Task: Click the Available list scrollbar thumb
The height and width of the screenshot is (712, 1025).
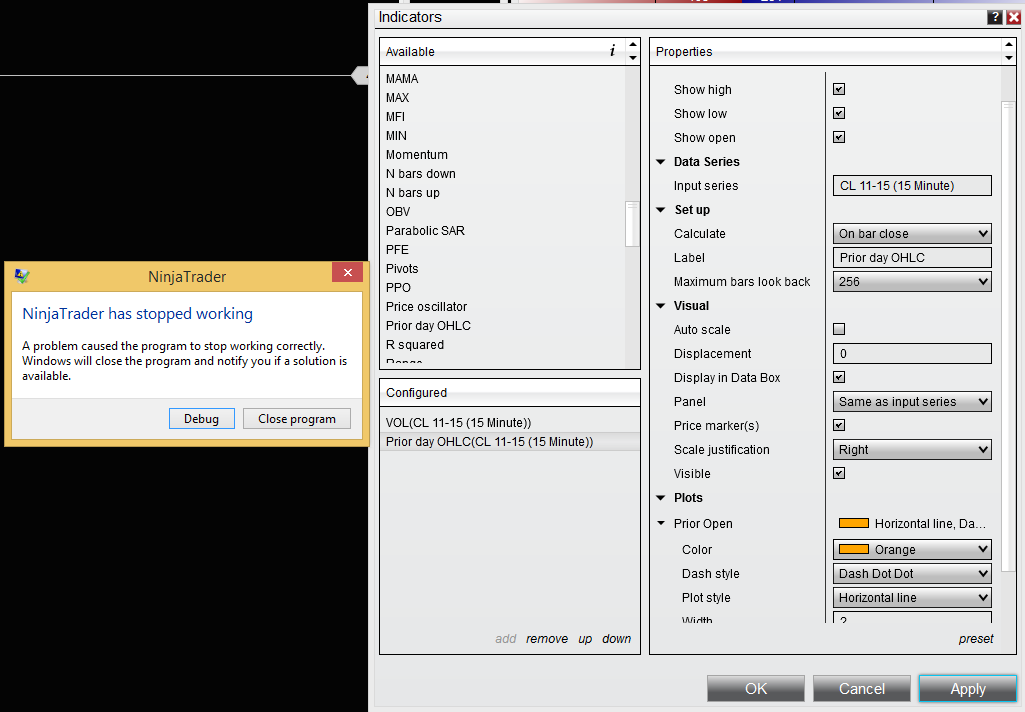Action: click(x=631, y=224)
